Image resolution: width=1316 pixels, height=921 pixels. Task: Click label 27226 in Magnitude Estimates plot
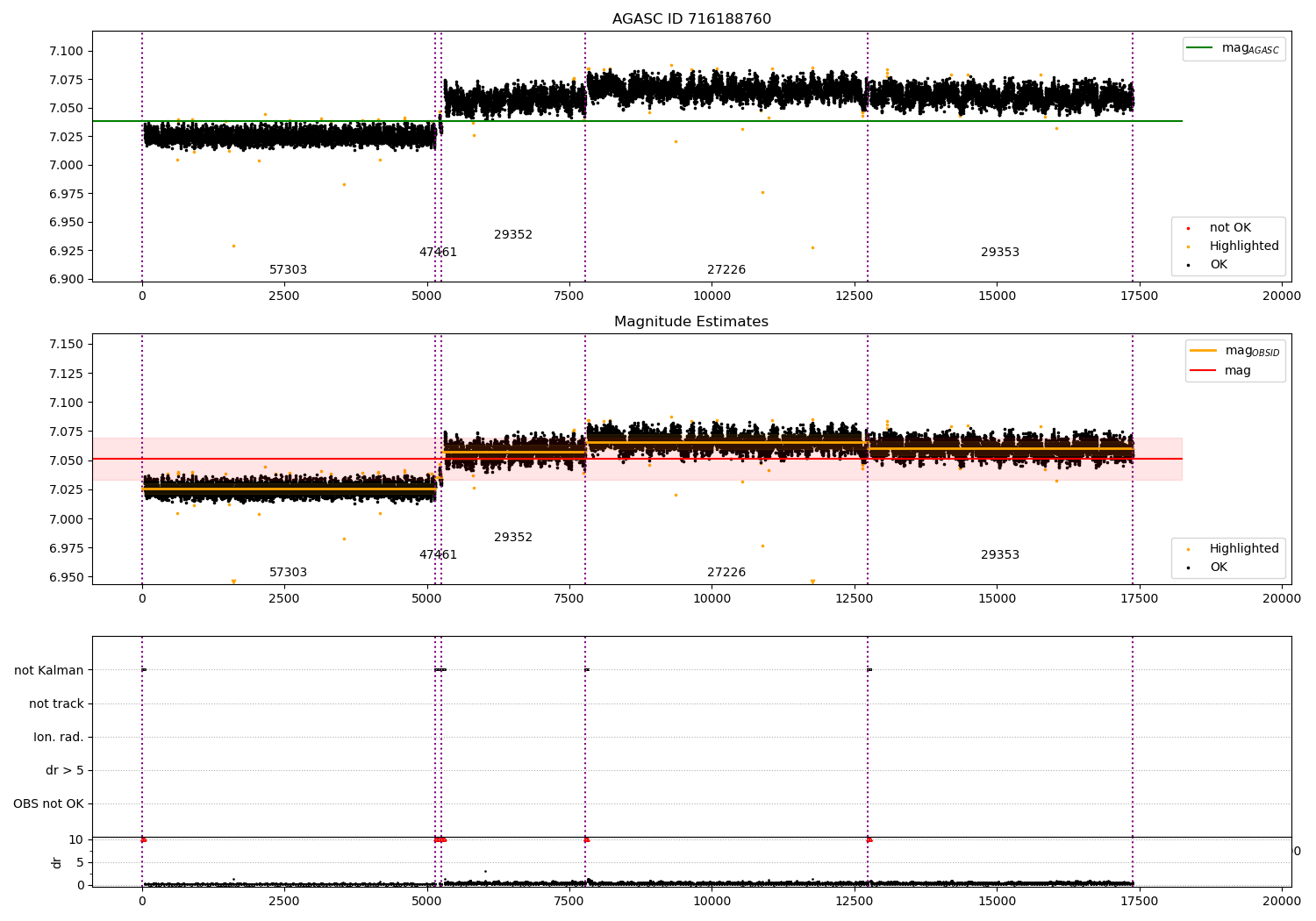pos(726,573)
